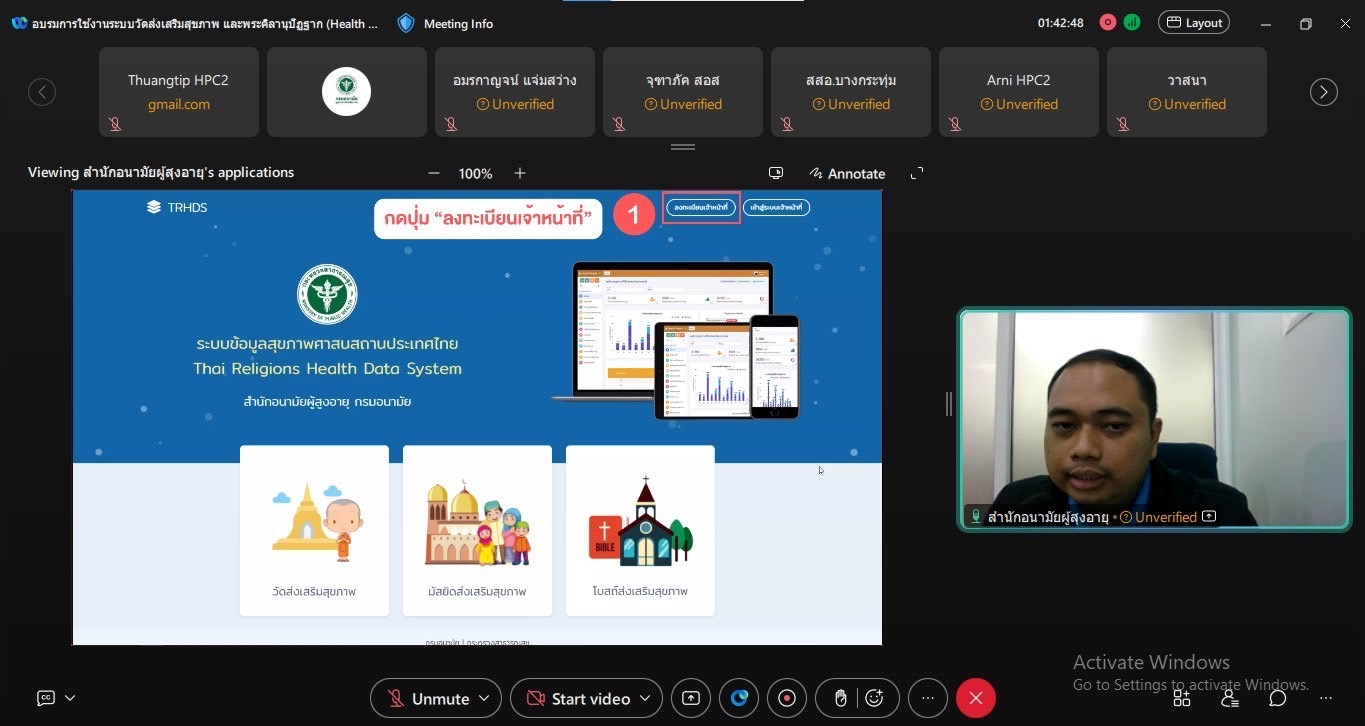1365x726 pixels.
Task: Open the Layout options
Action: pyautogui.click(x=1194, y=22)
